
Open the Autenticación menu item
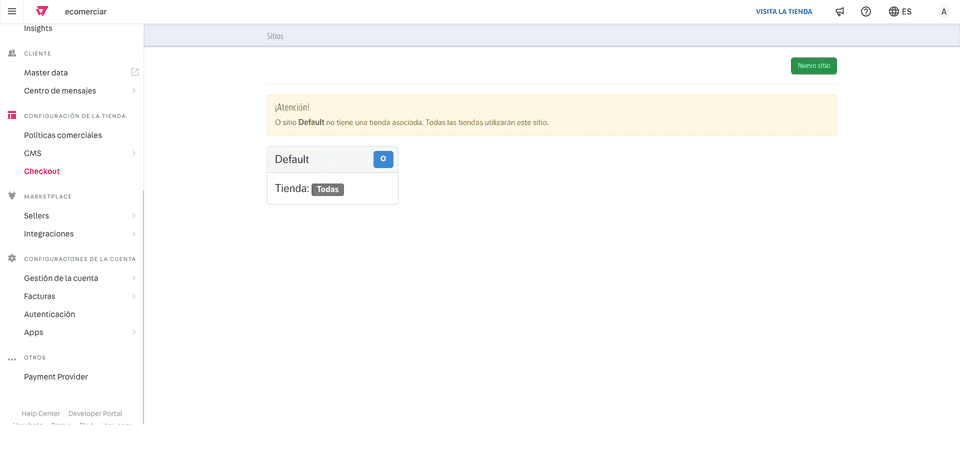coord(50,314)
